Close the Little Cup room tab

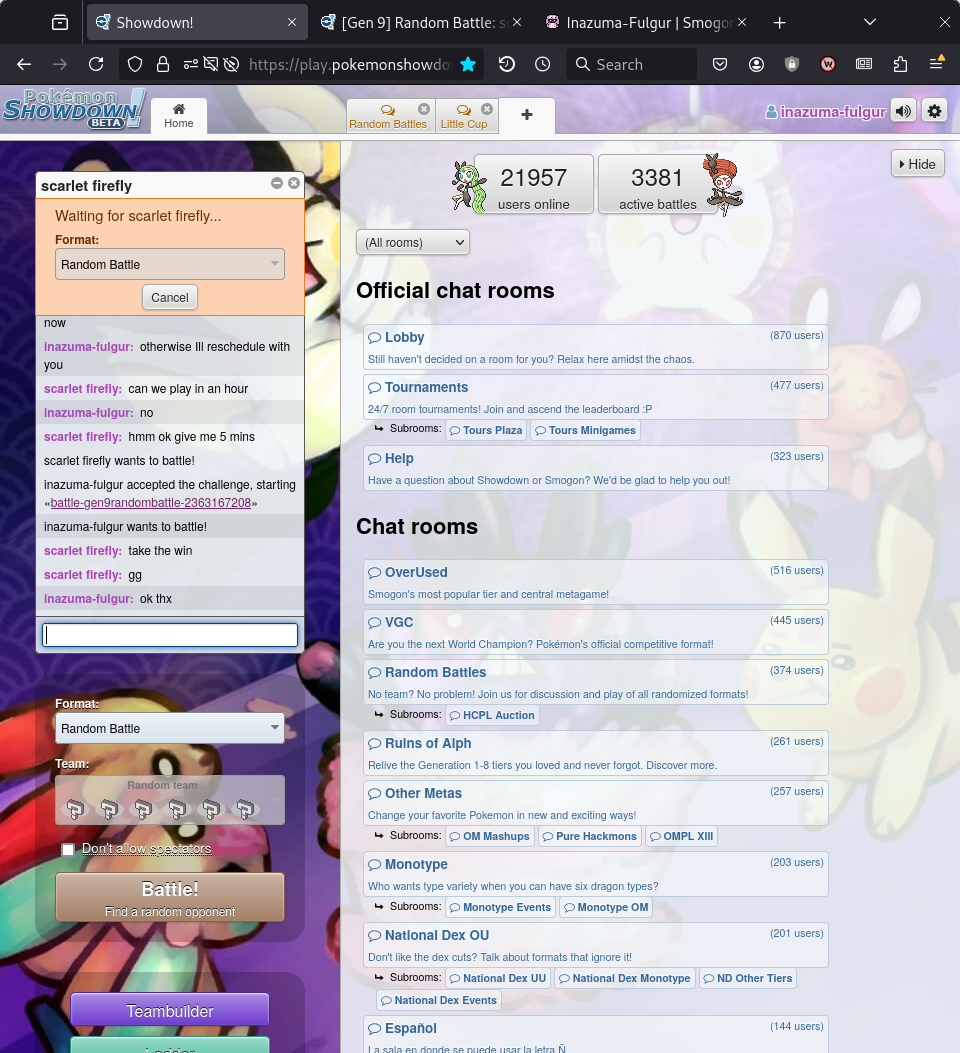(x=487, y=109)
